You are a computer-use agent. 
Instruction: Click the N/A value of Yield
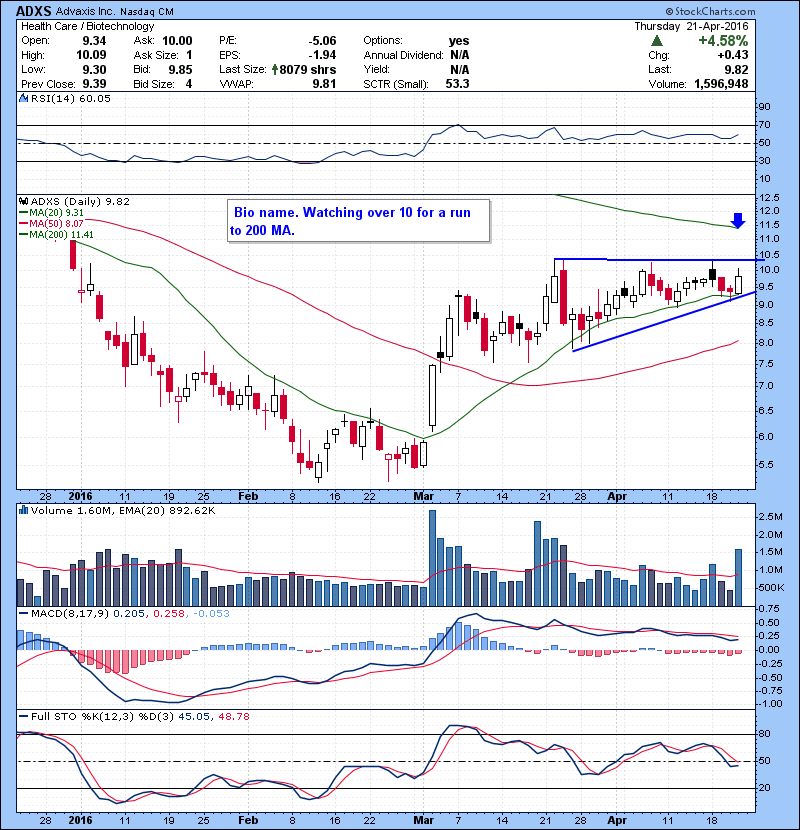coord(460,69)
